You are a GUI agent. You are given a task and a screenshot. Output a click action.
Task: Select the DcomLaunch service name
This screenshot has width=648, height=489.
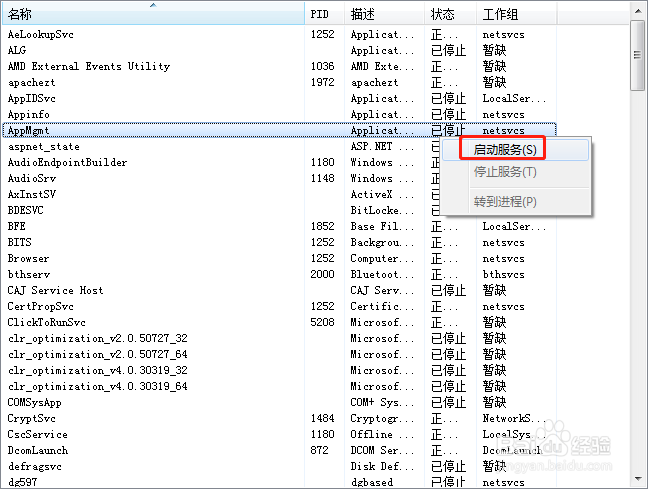click(x=38, y=451)
